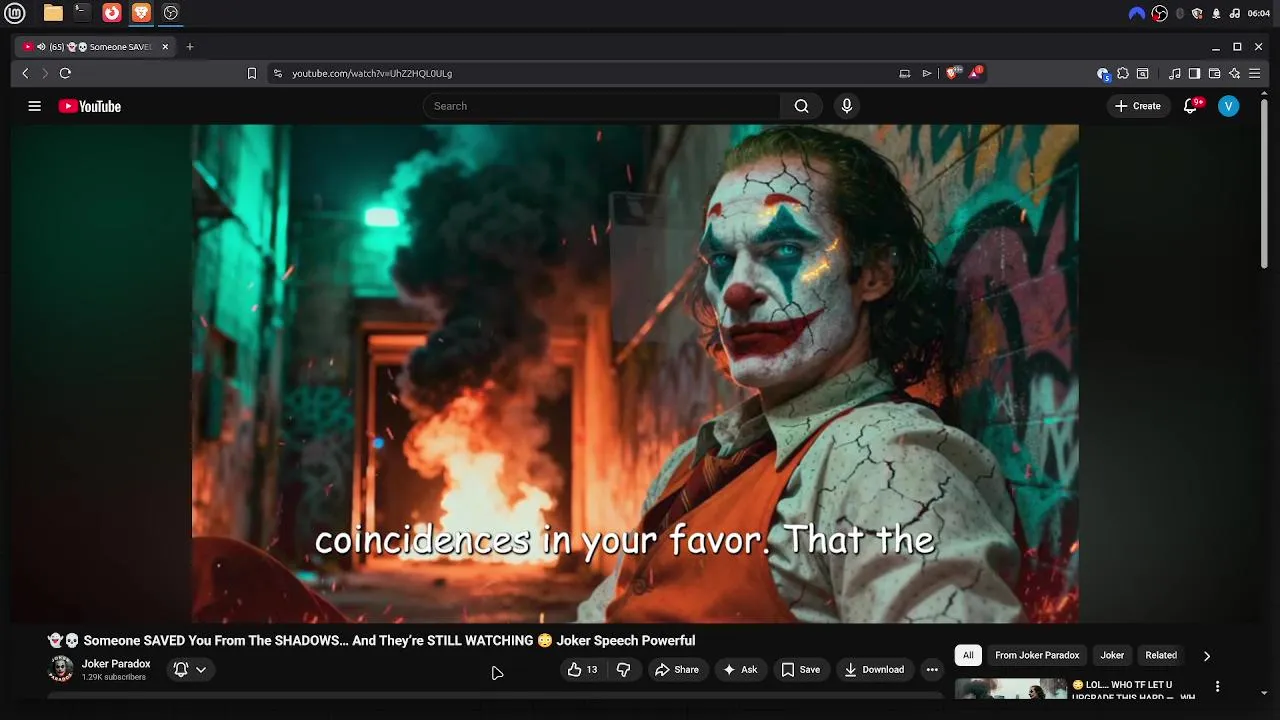The height and width of the screenshot is (720, 1280).
Task: Open Brave Rewards triangle icon
Action: tap(976, 73)
